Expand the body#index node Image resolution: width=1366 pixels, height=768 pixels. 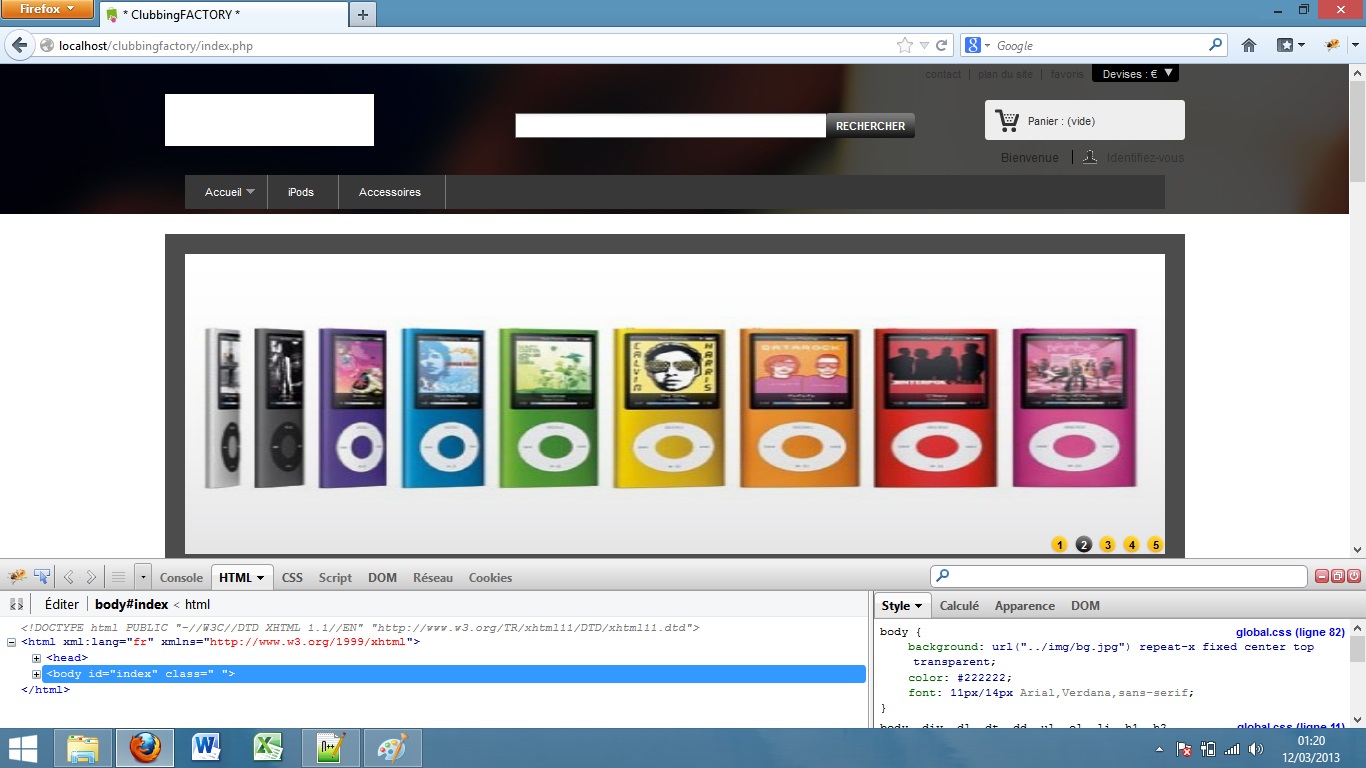point(37,674)
